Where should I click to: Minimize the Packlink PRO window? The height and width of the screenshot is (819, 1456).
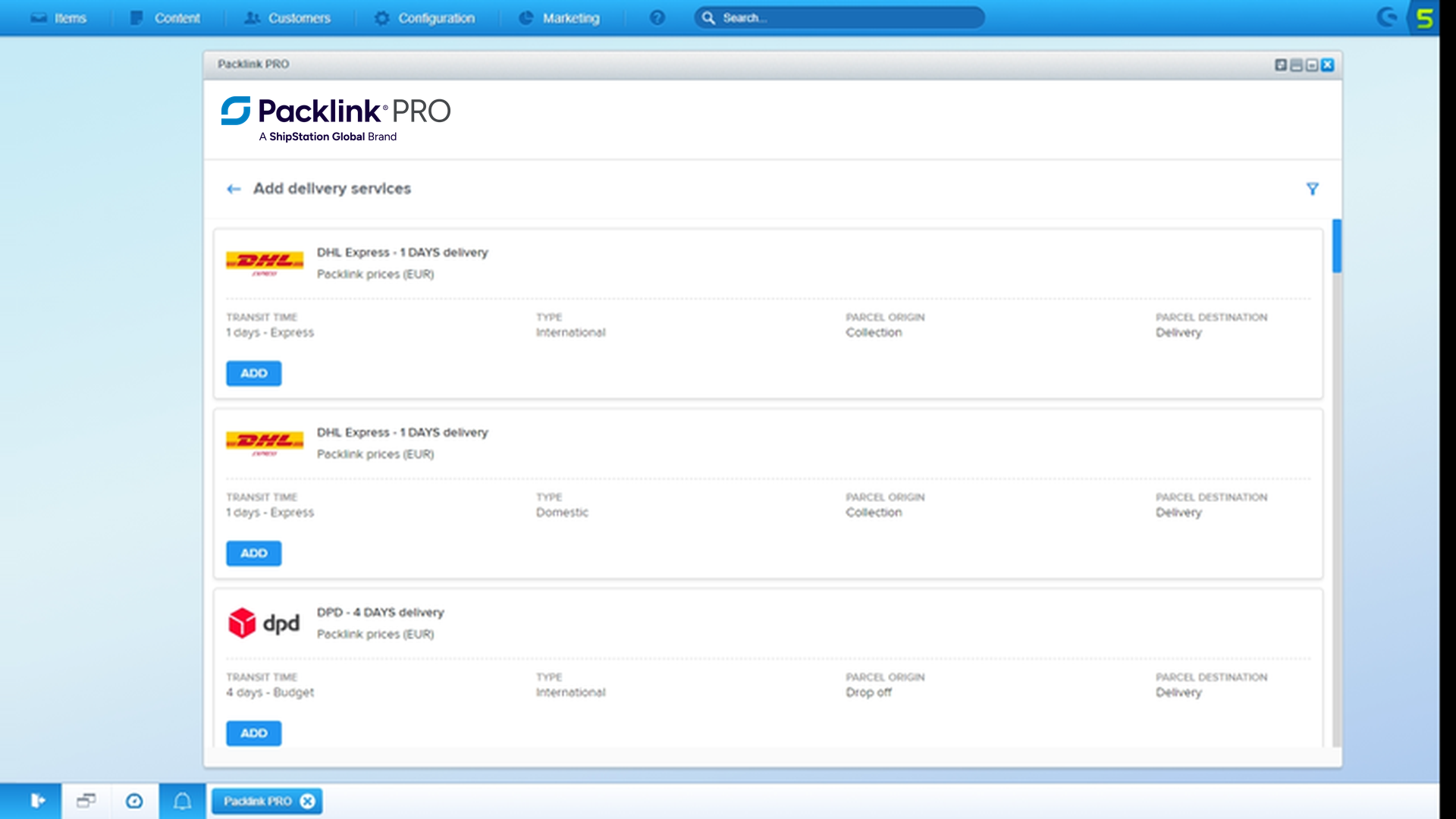[1297, 65]
